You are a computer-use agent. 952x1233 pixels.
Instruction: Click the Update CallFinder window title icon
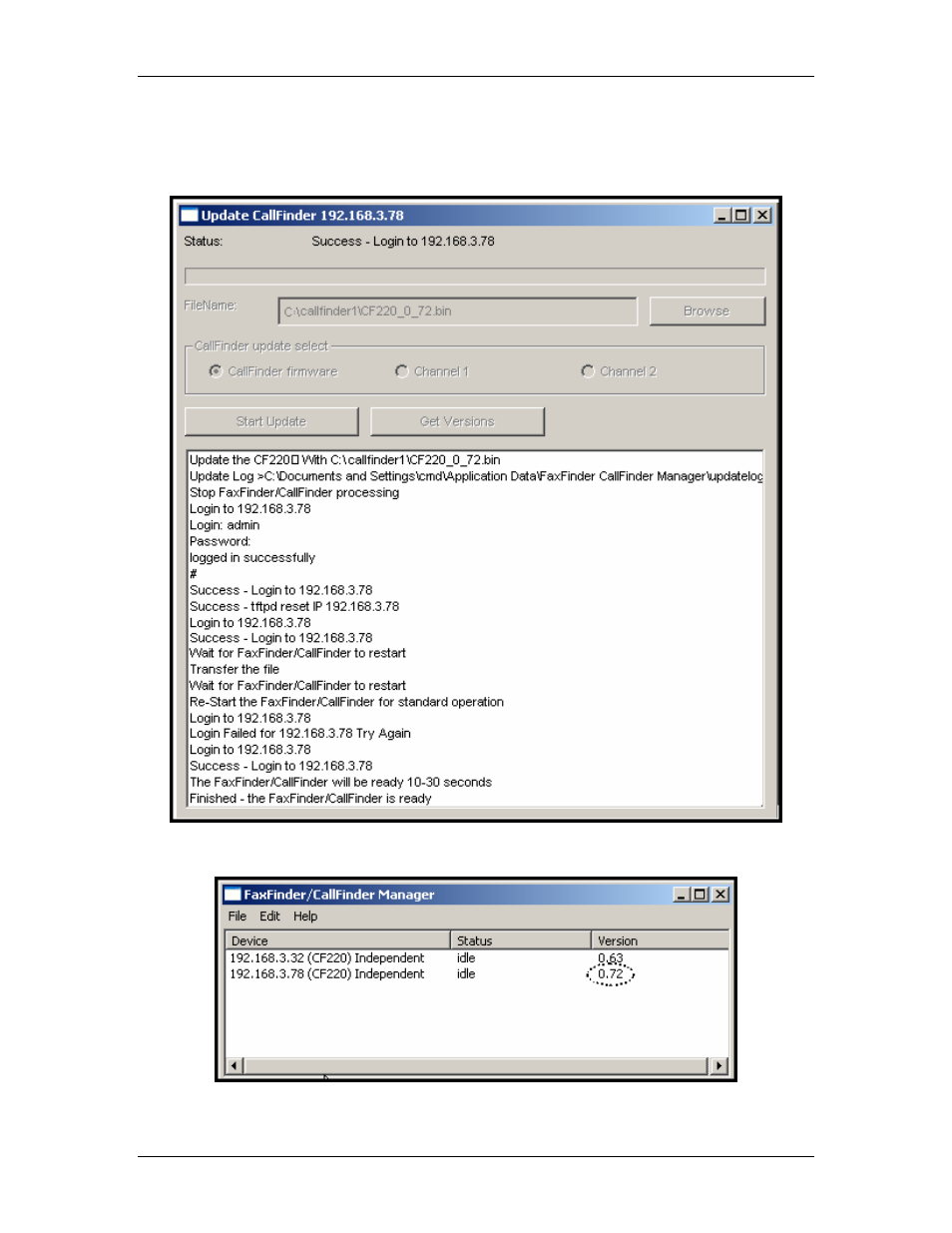190,216
